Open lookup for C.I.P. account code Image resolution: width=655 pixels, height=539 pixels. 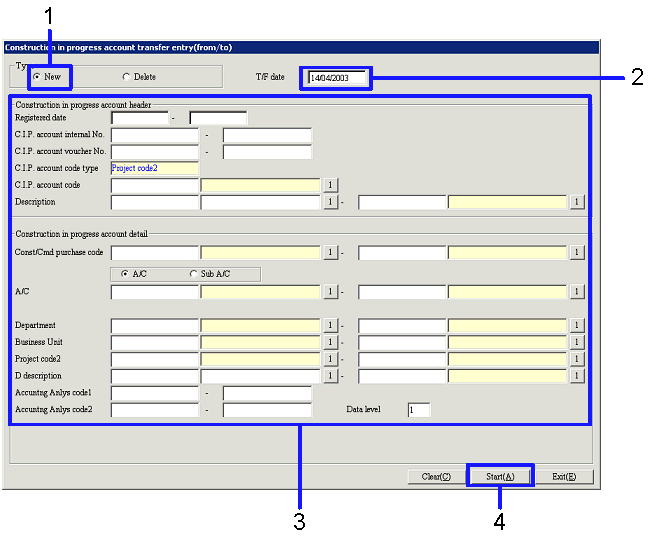pyautogui.click(x=329, y=185)
